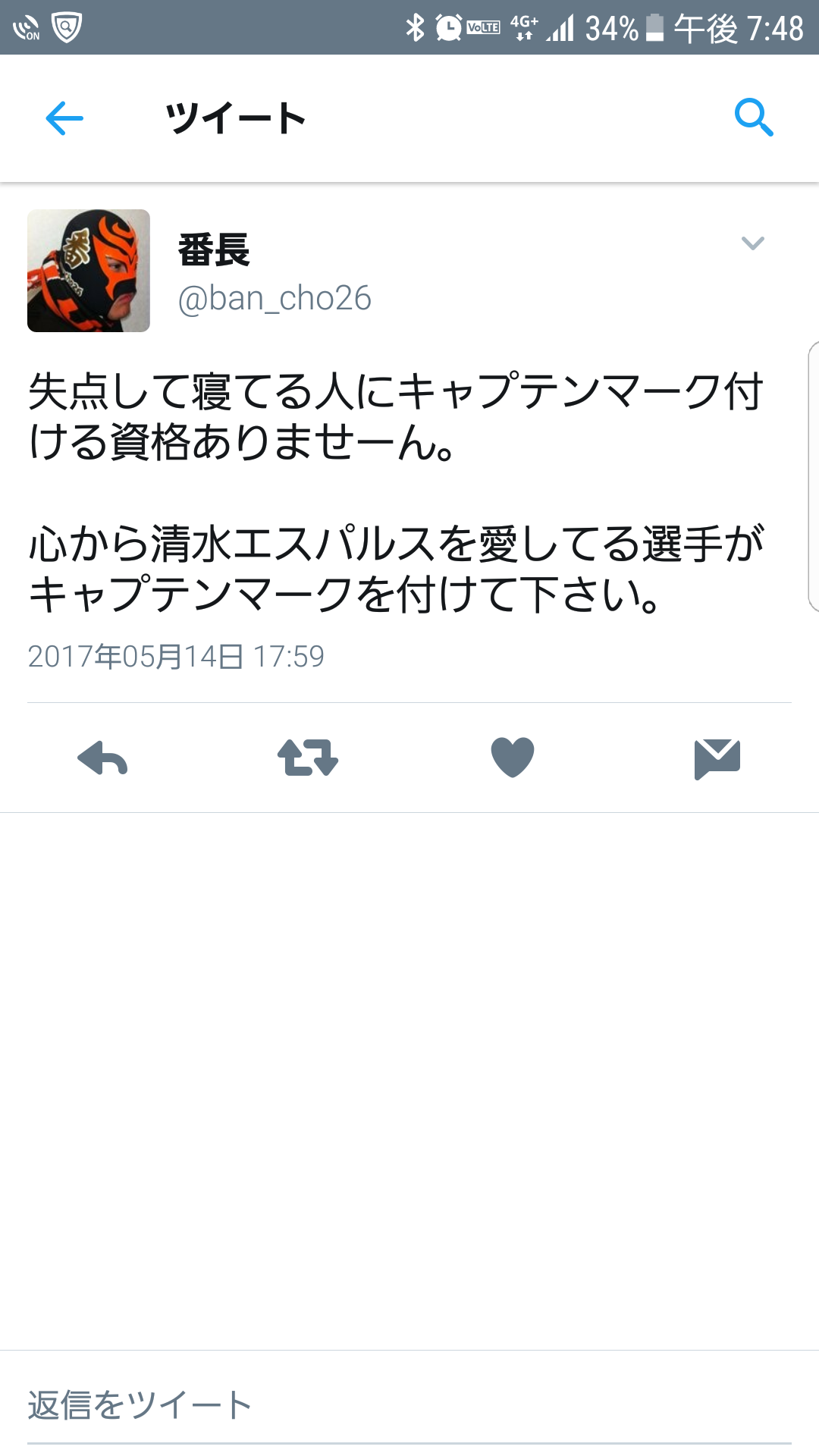The image size is (819, 1456).
Task: Tap the tweet body text about 清水エスパルス
Action: (x=397, y=569)
